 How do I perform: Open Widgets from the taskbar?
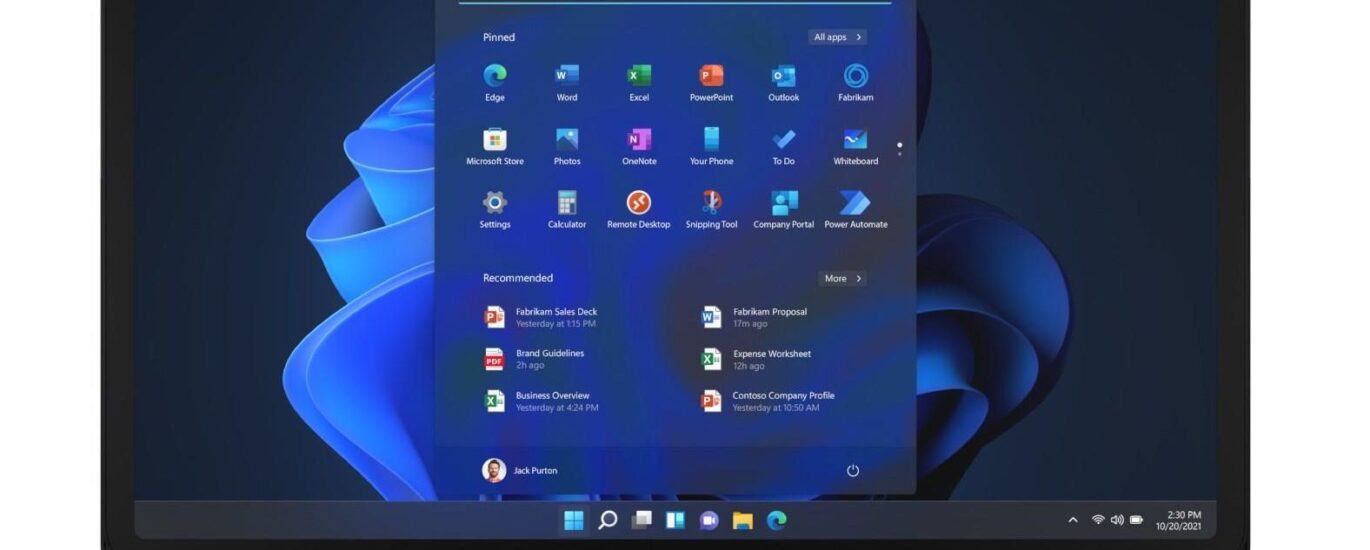point(675,520)
